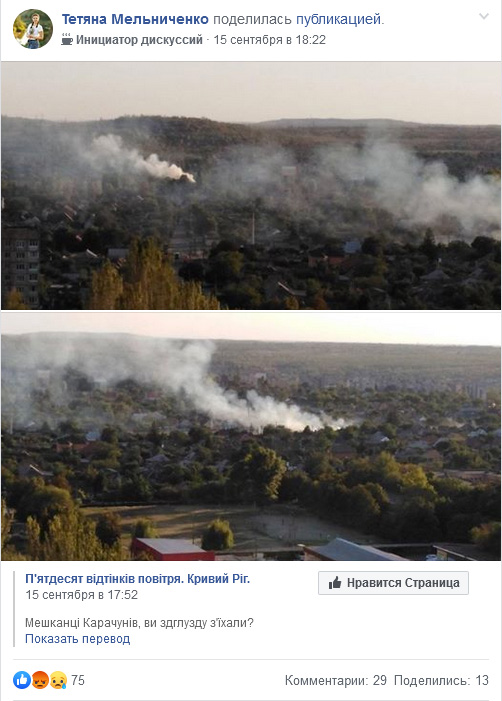This screenshot has width=502, height=701.
Task: Click the Like reaction icon
Action: [22, 680]
